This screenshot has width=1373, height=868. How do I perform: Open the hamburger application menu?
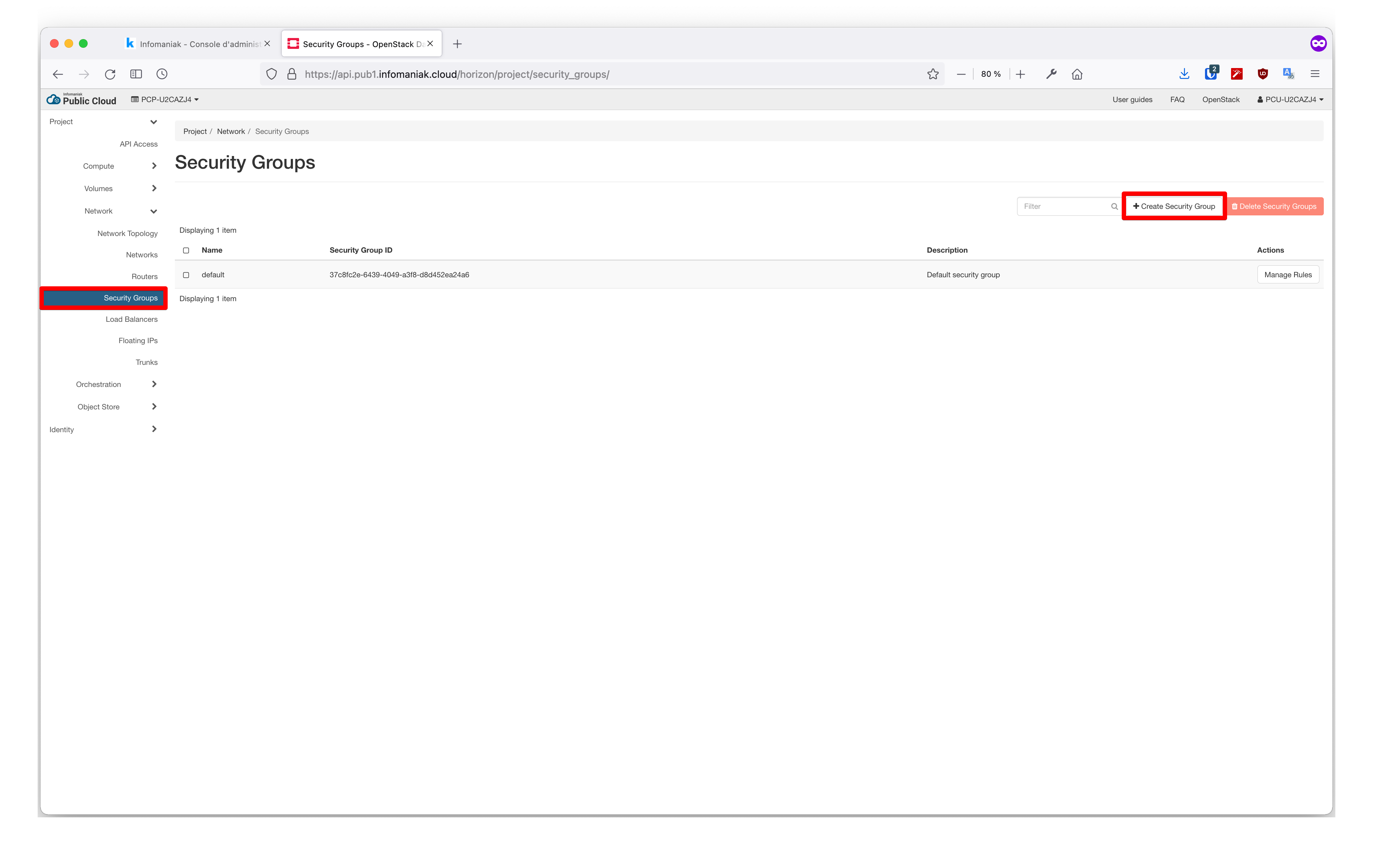(x=1315, y=73)
